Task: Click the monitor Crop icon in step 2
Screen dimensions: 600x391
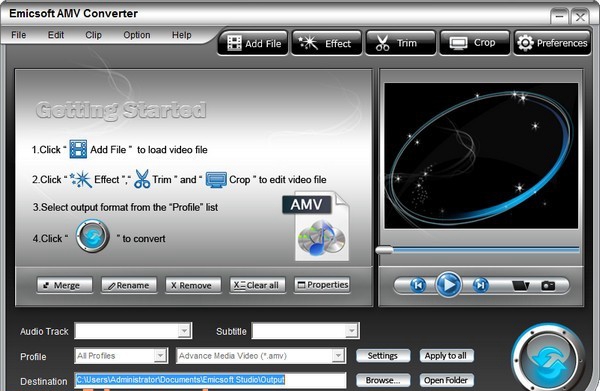Action: [x=216, y=179]
